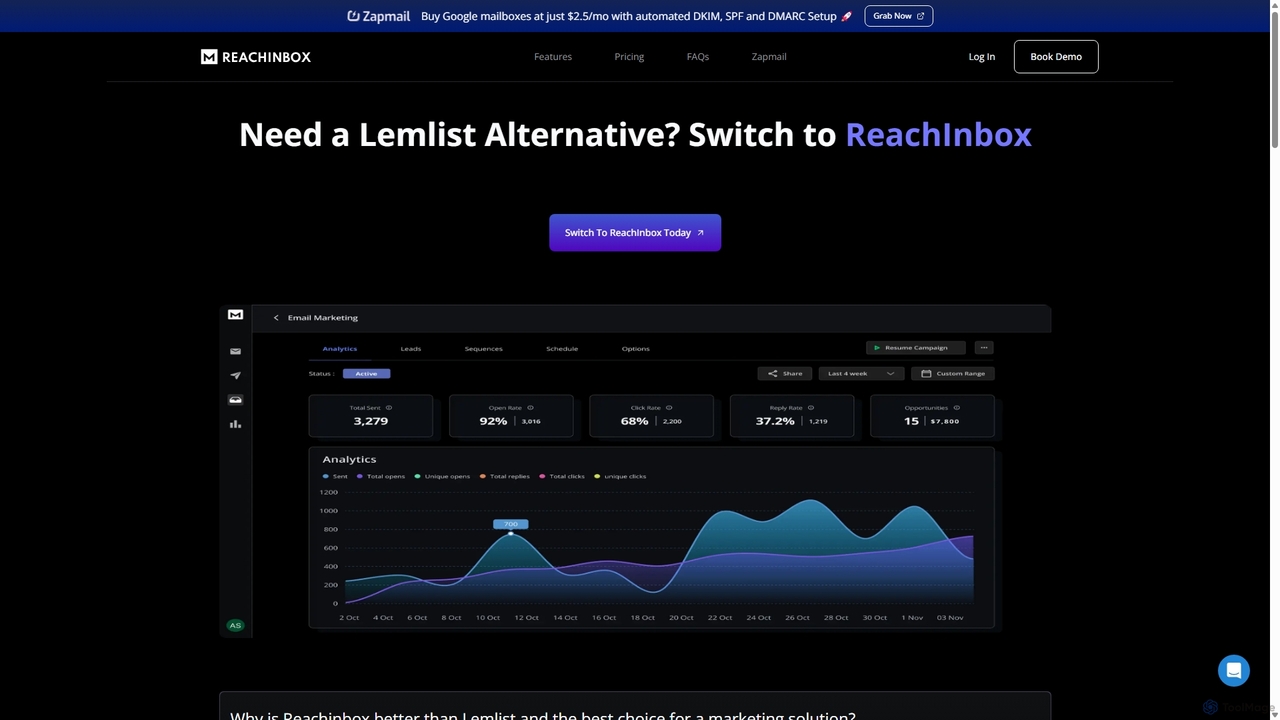The image size is (1280, 720).
Task: Go to FAQs in the top navigation
Action: (698, 57)
